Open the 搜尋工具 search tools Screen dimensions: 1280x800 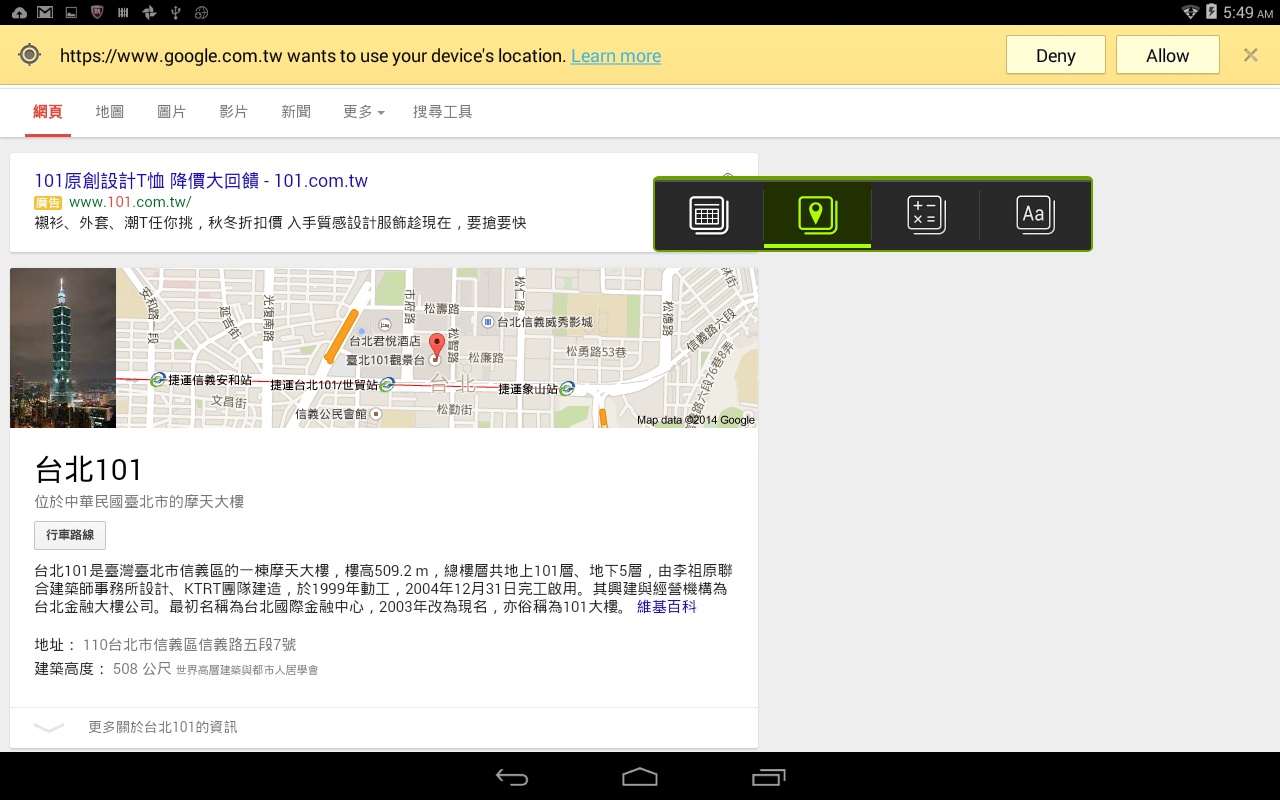443,112
